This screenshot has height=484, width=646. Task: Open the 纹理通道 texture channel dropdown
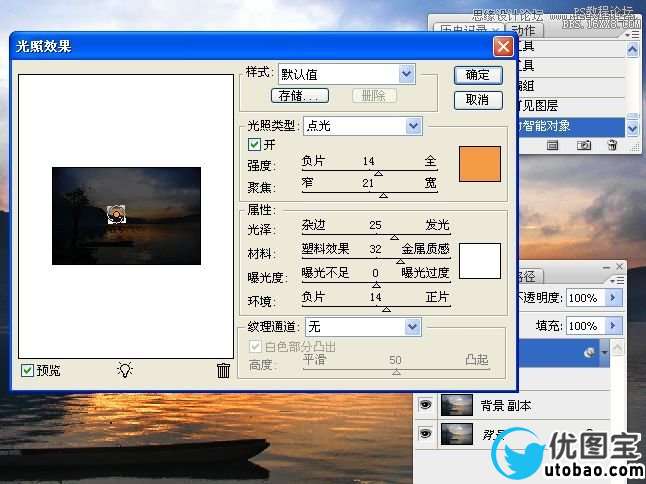click(x=412, y=327)
